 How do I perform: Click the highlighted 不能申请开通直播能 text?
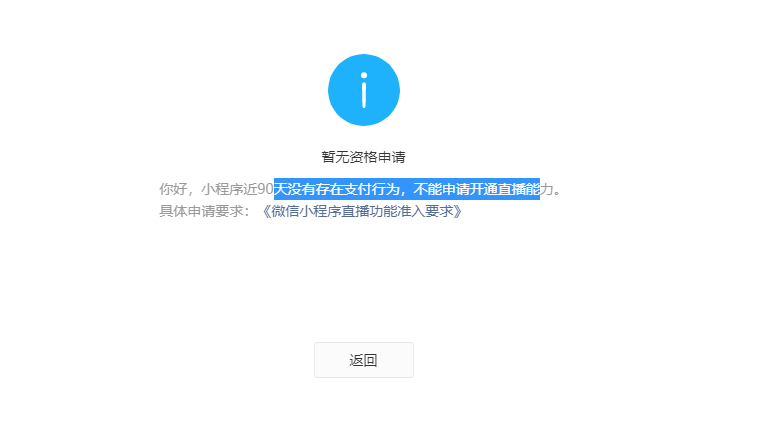[477, 189]
